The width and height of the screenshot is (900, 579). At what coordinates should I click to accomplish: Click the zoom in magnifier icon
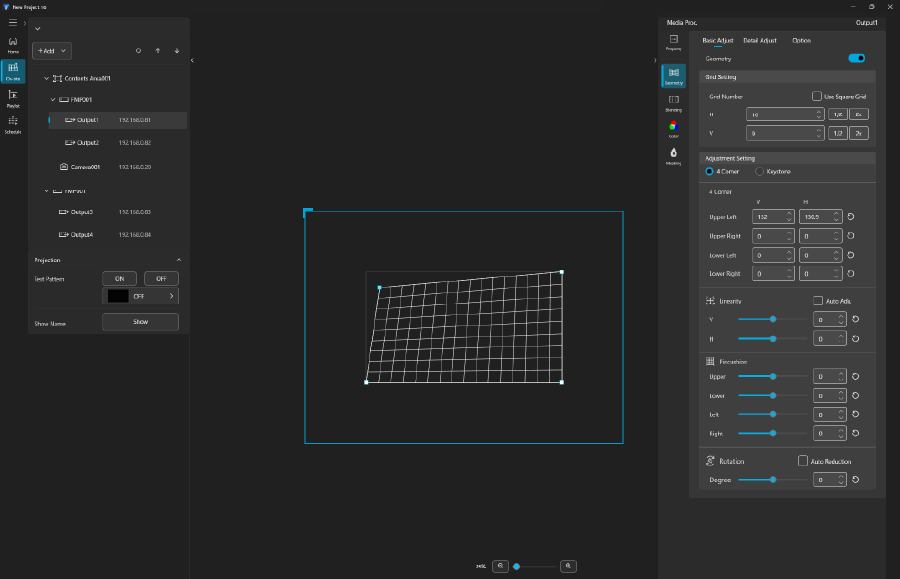(568, 566)
